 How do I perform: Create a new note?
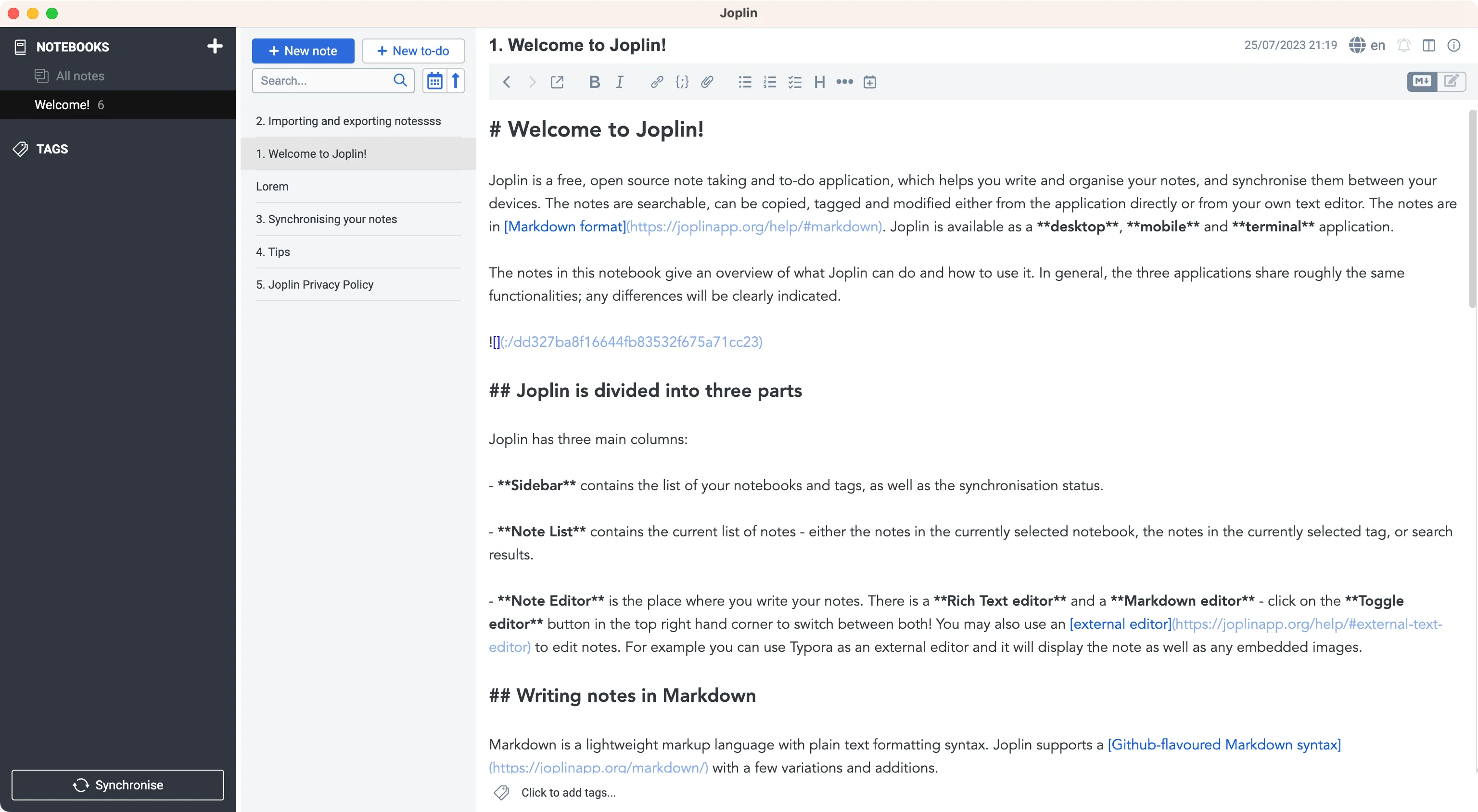click(303, 51)
